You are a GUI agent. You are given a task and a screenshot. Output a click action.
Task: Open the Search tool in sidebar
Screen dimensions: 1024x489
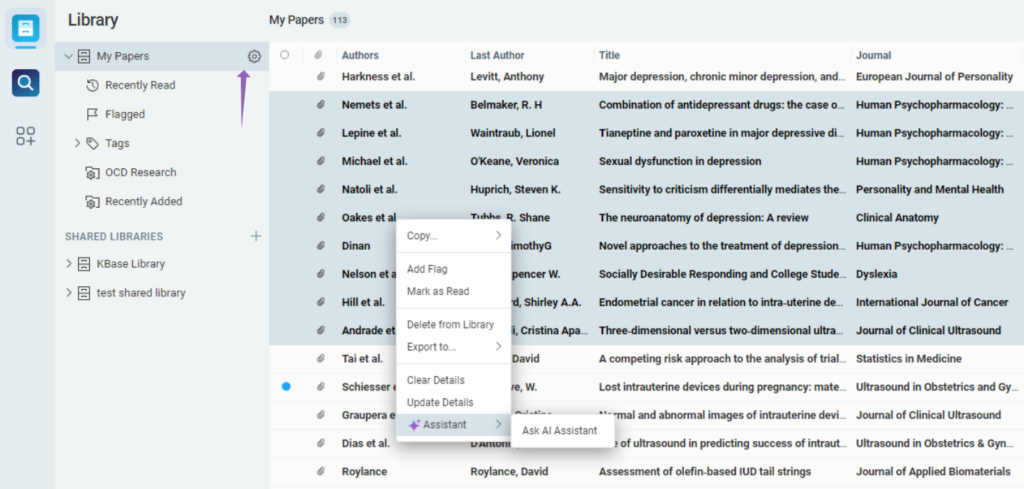26,83
